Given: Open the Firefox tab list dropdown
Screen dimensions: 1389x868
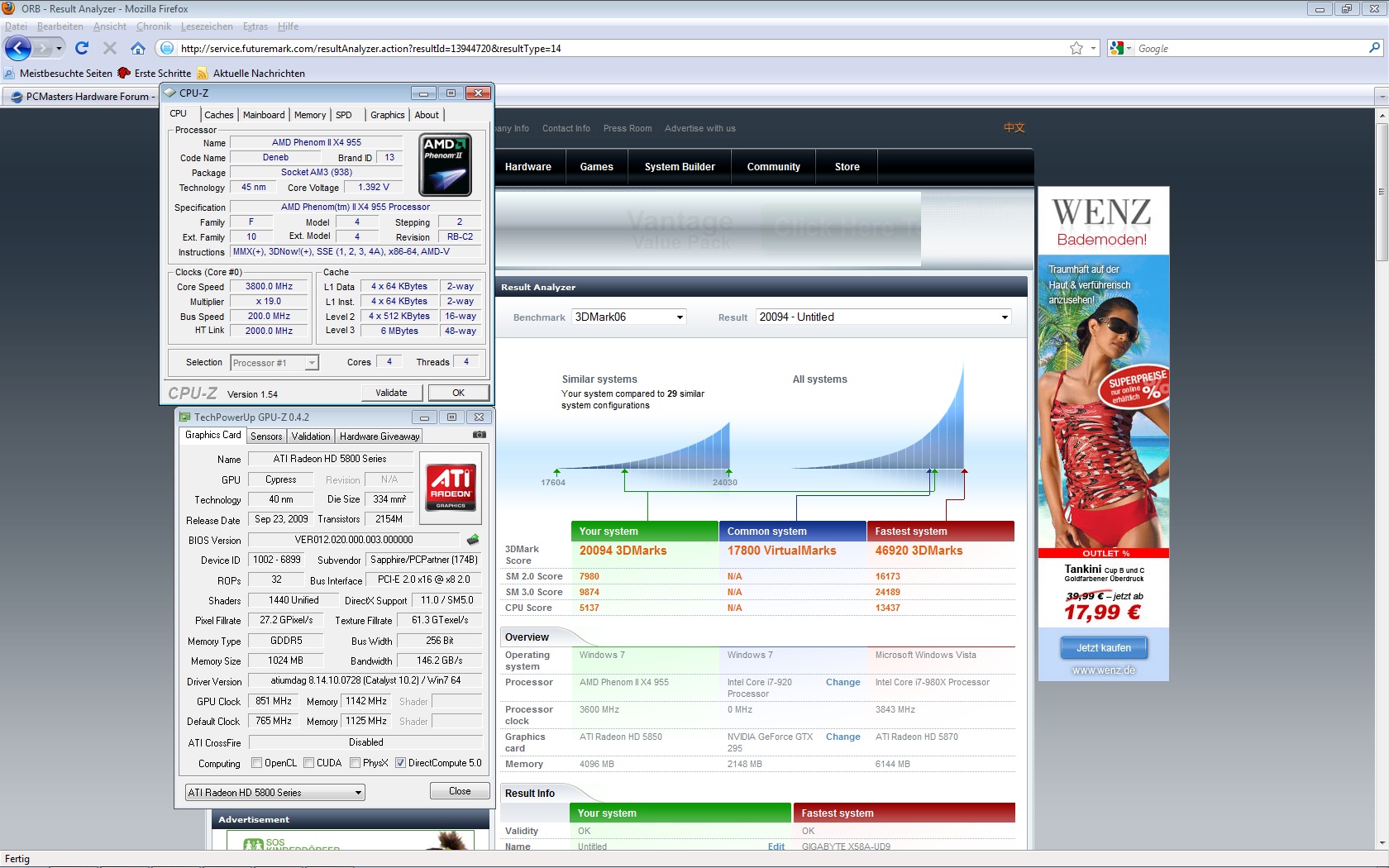Looking at the screenshot, I should 1381,97.
